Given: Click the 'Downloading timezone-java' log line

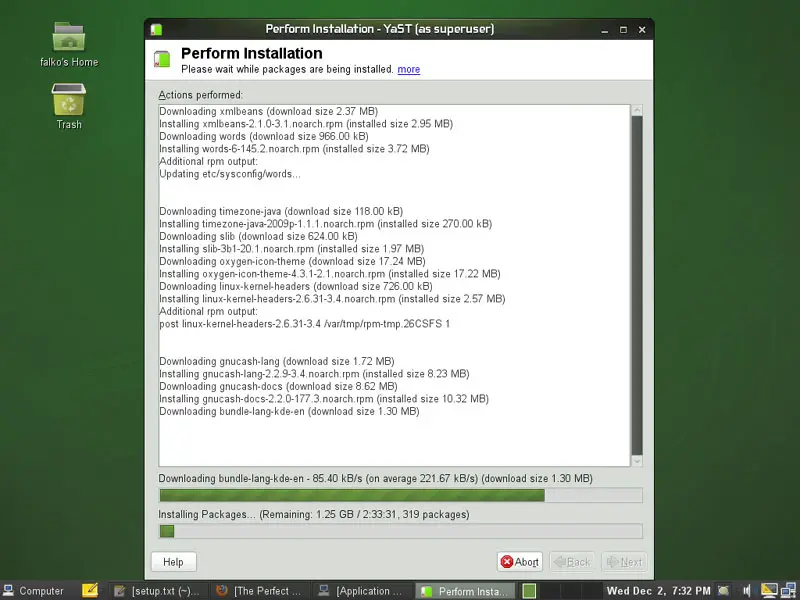Looking at the screenshot, I should click(281, 211).
